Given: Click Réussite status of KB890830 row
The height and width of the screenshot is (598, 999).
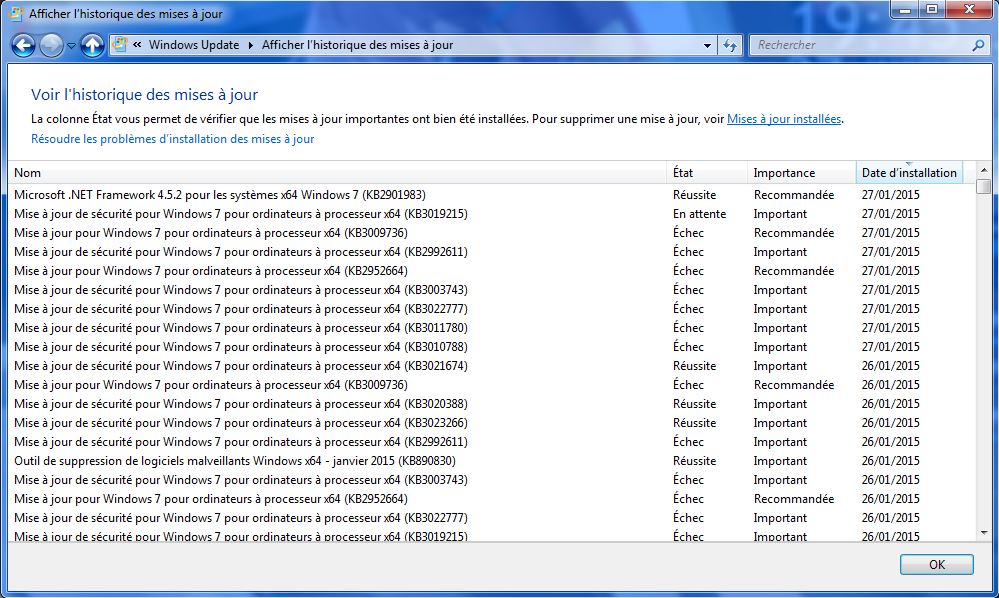Looking at the screenshot, I should (x=694, y=461).
